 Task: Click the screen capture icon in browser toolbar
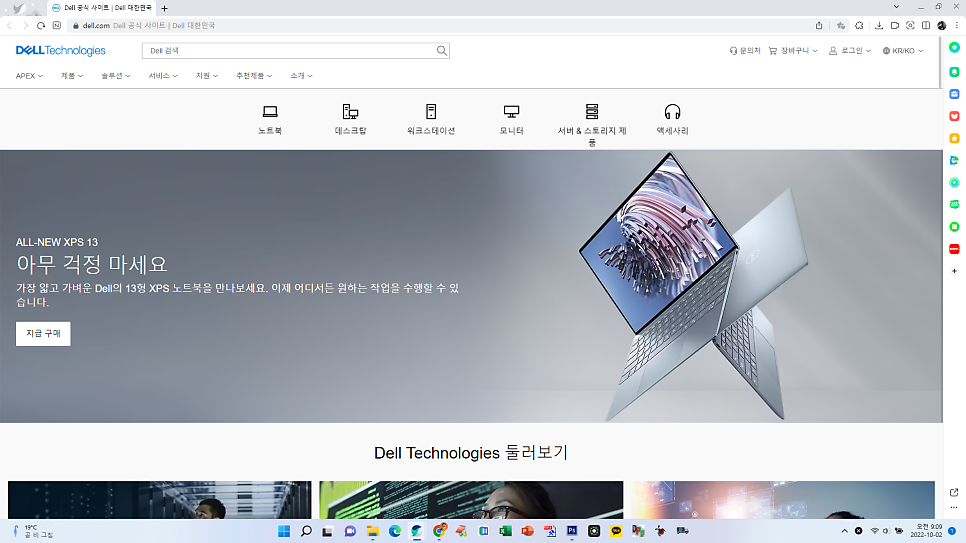pos(910,25)
